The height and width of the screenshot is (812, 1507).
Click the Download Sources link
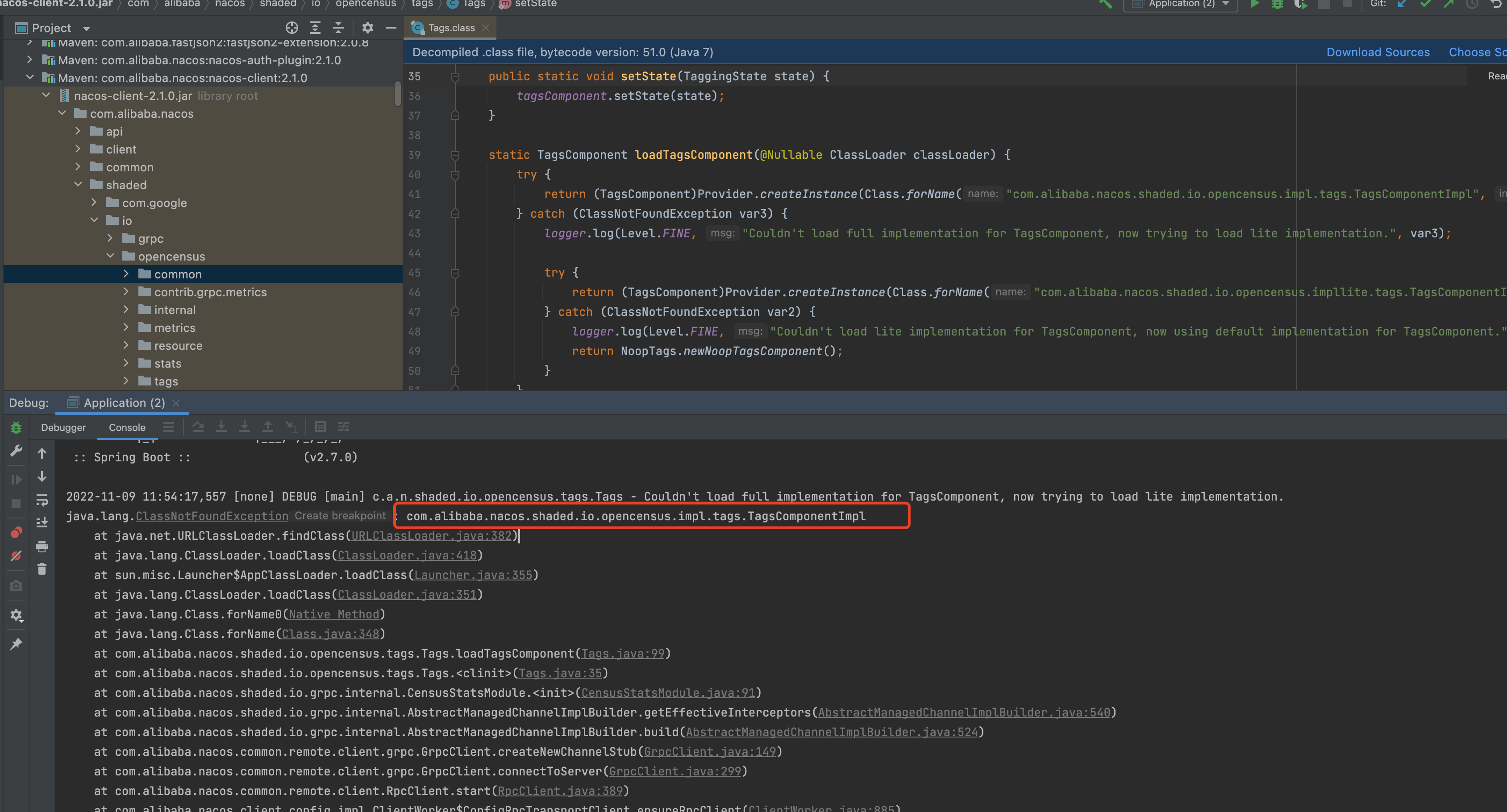1378,52
